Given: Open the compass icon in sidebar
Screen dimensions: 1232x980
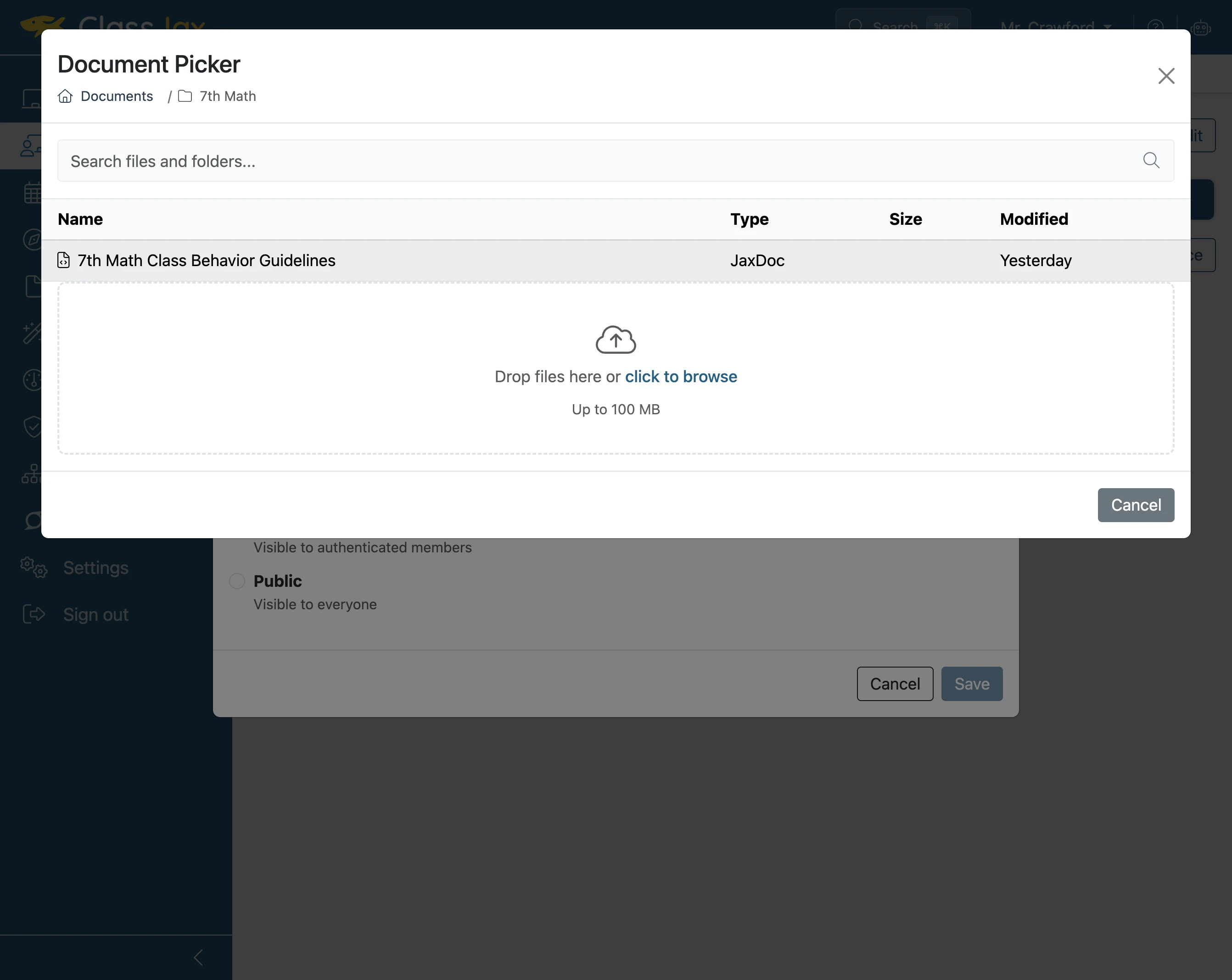Looking at the screenshot, I should click(32, 239).
